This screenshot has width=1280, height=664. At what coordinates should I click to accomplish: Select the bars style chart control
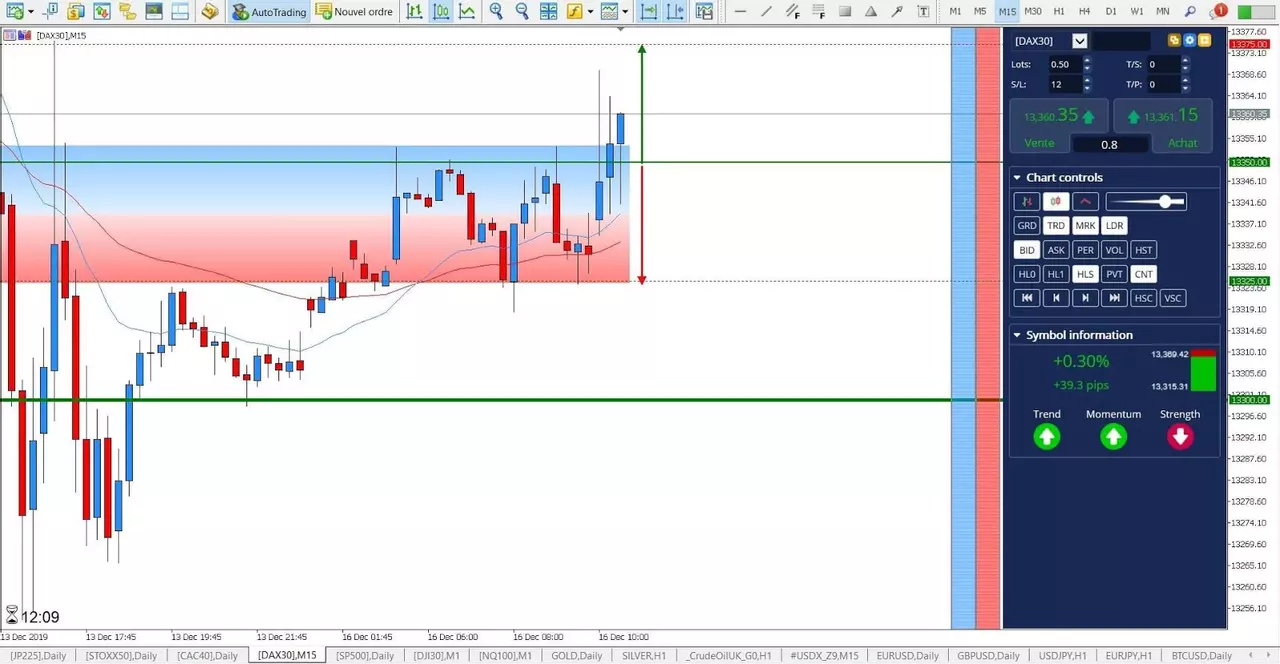coord(1026,201)
